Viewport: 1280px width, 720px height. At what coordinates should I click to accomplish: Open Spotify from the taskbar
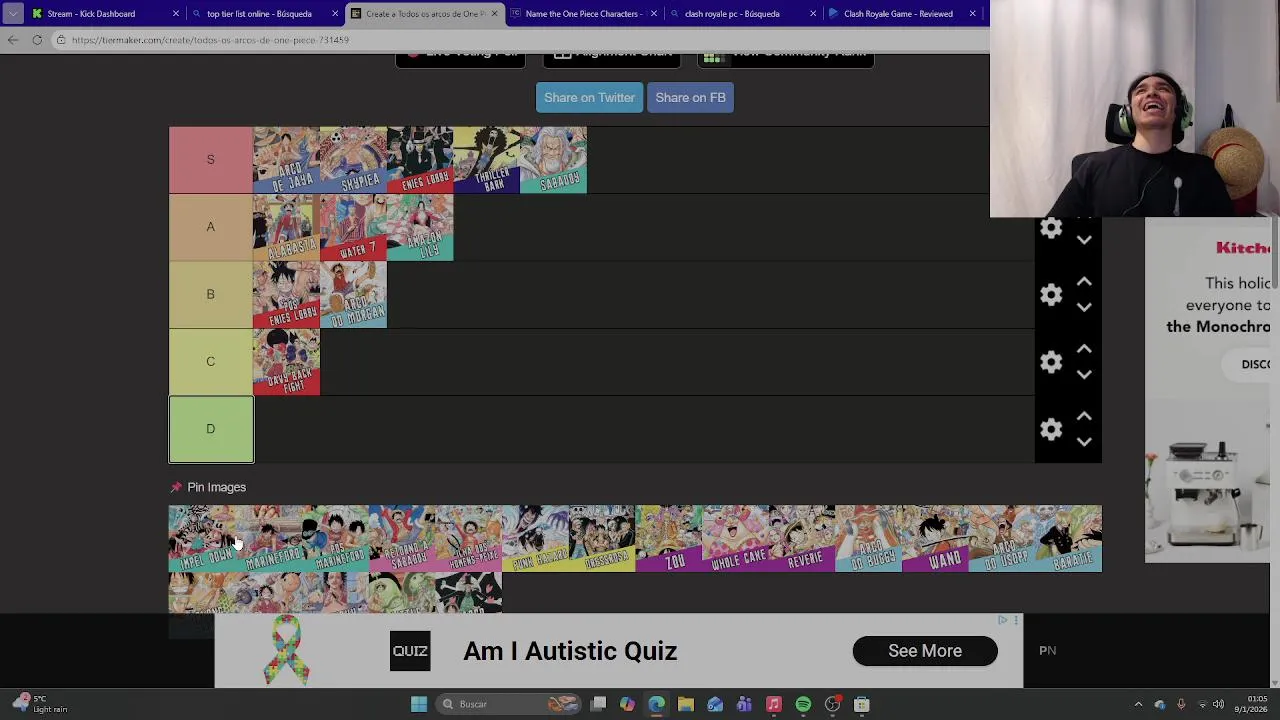pos(803,704)
